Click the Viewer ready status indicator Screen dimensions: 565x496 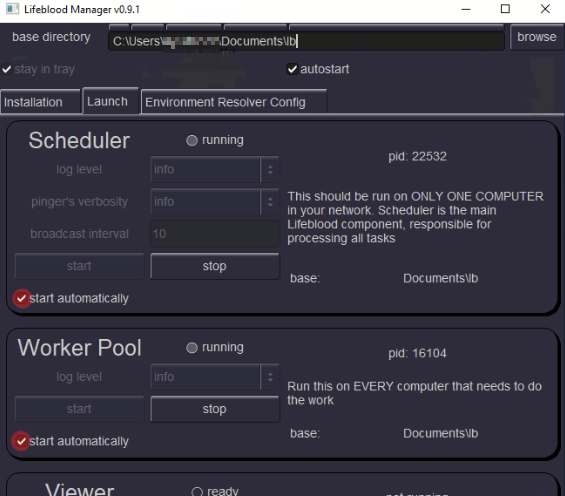tap(197, 492)
